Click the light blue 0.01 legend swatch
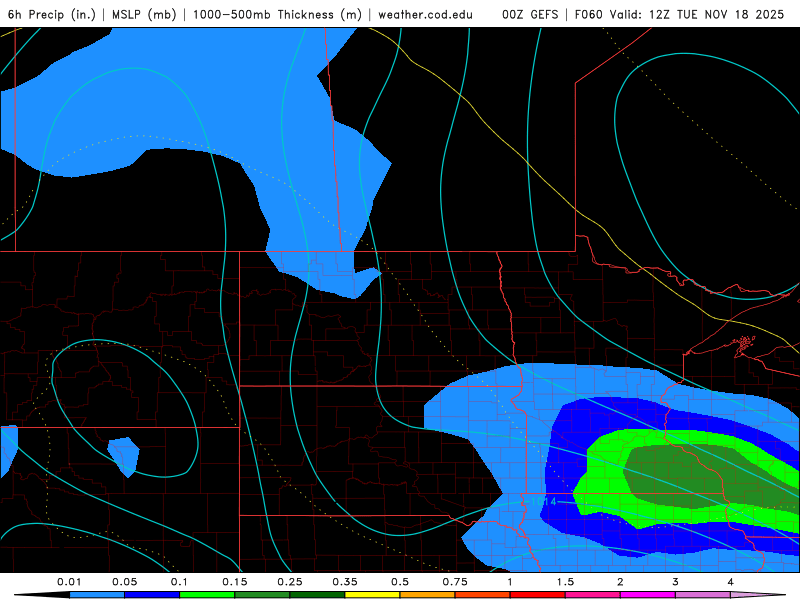This screenshot has height=600, width=800. [x=97, y=595]
